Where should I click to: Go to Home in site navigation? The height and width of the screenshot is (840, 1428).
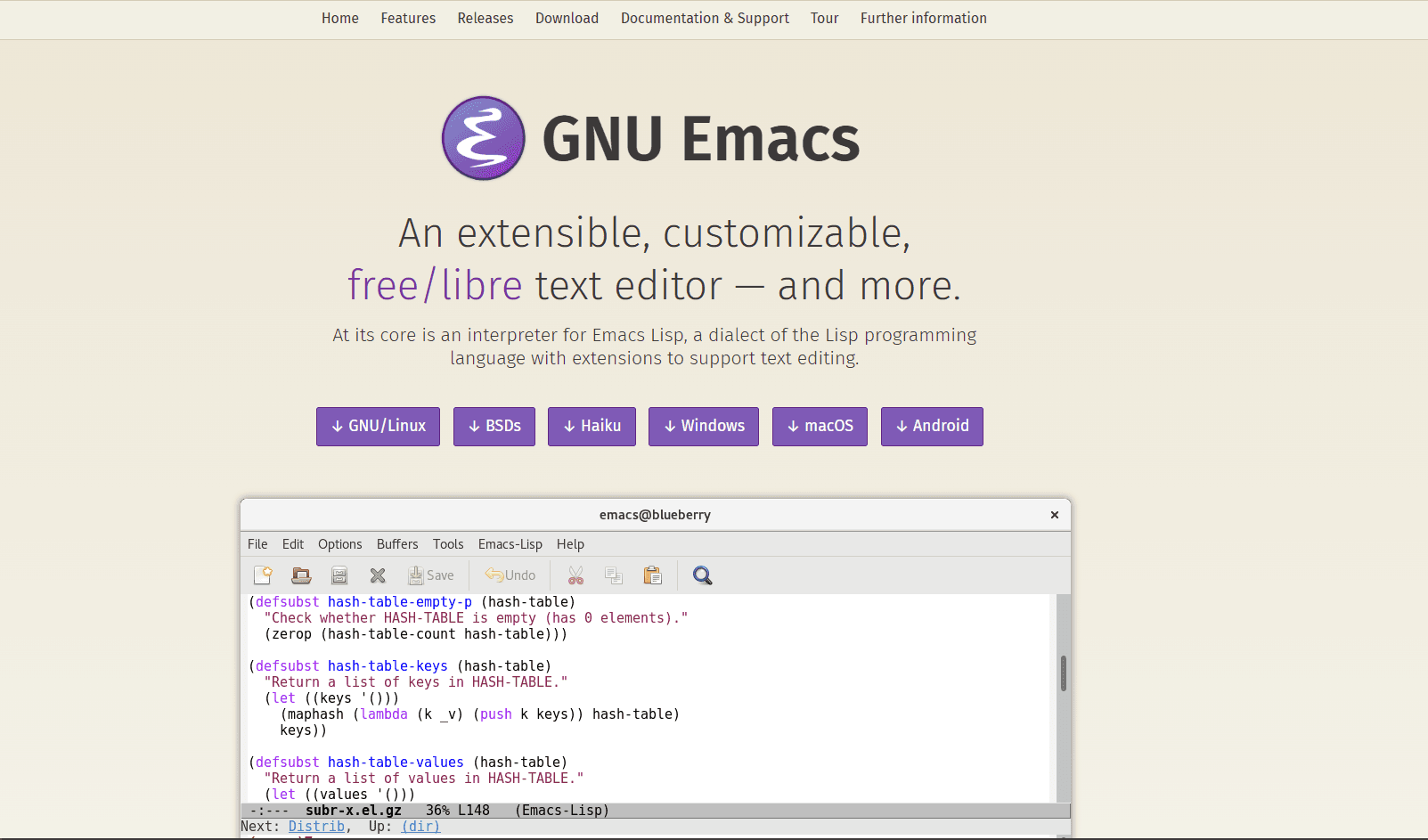click(340, 18)
